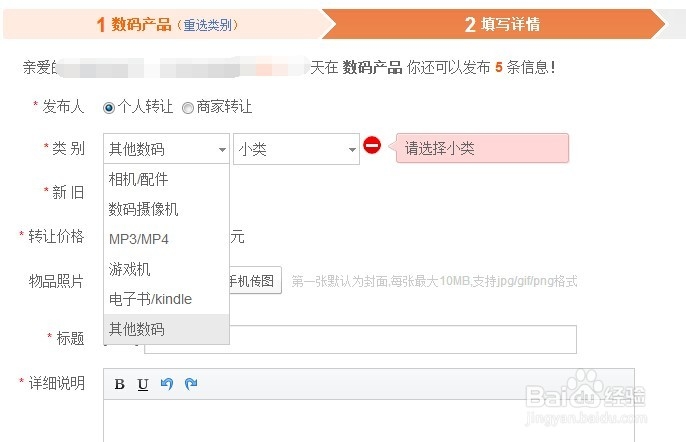This screenshot has height=442, width=686.
Task: Click the 物品照片 field label
Action: coord(56,281)
